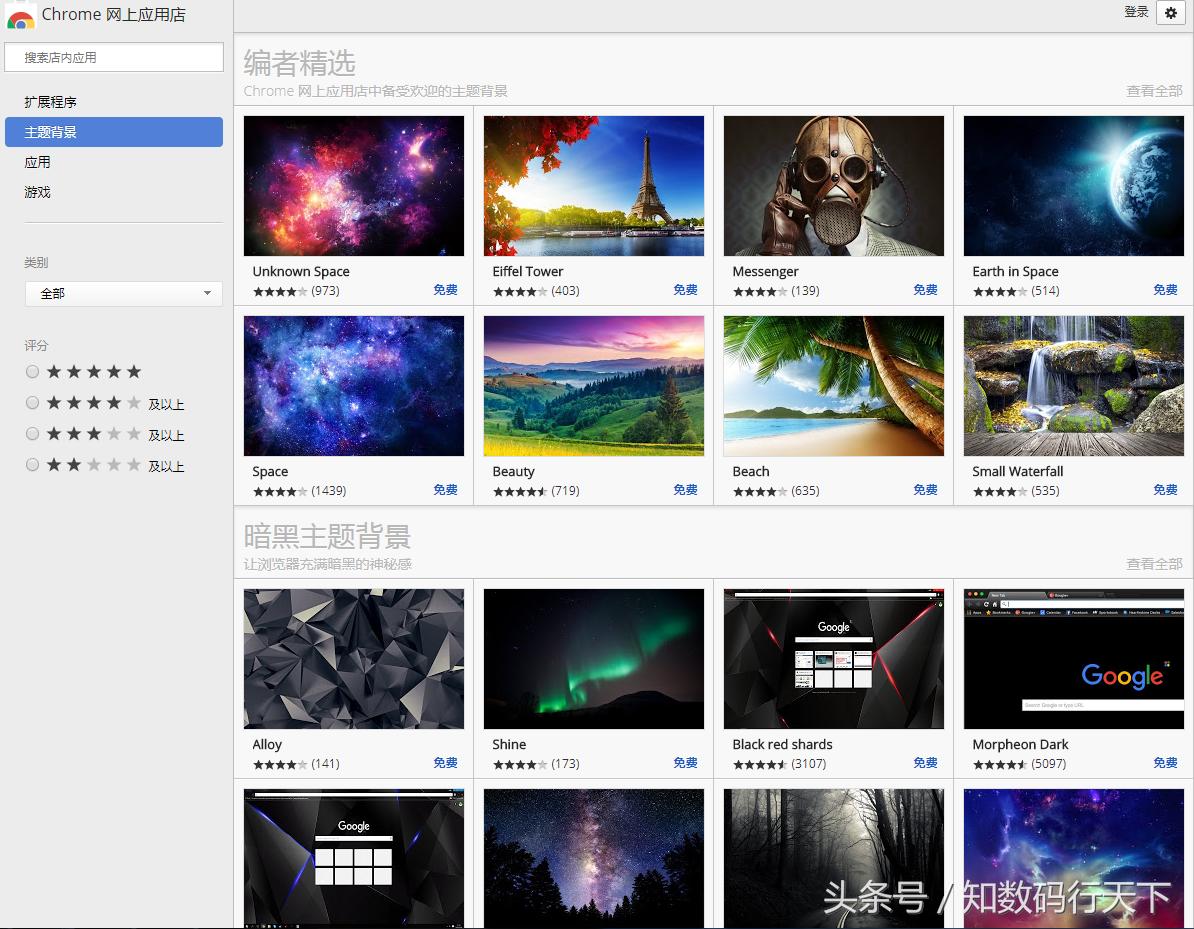The width and height of the screenshot is (1194, 929).
Task: Open the Unknown Space theme thumbnail
Action: pyautogui.click(x=353, y=185)
